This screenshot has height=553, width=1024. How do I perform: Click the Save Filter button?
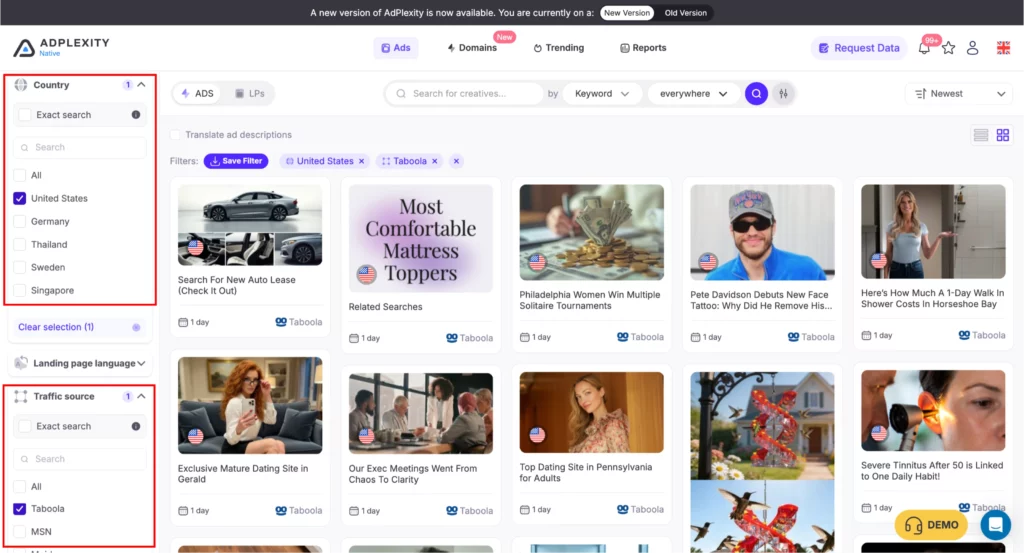tap(236, 161)
